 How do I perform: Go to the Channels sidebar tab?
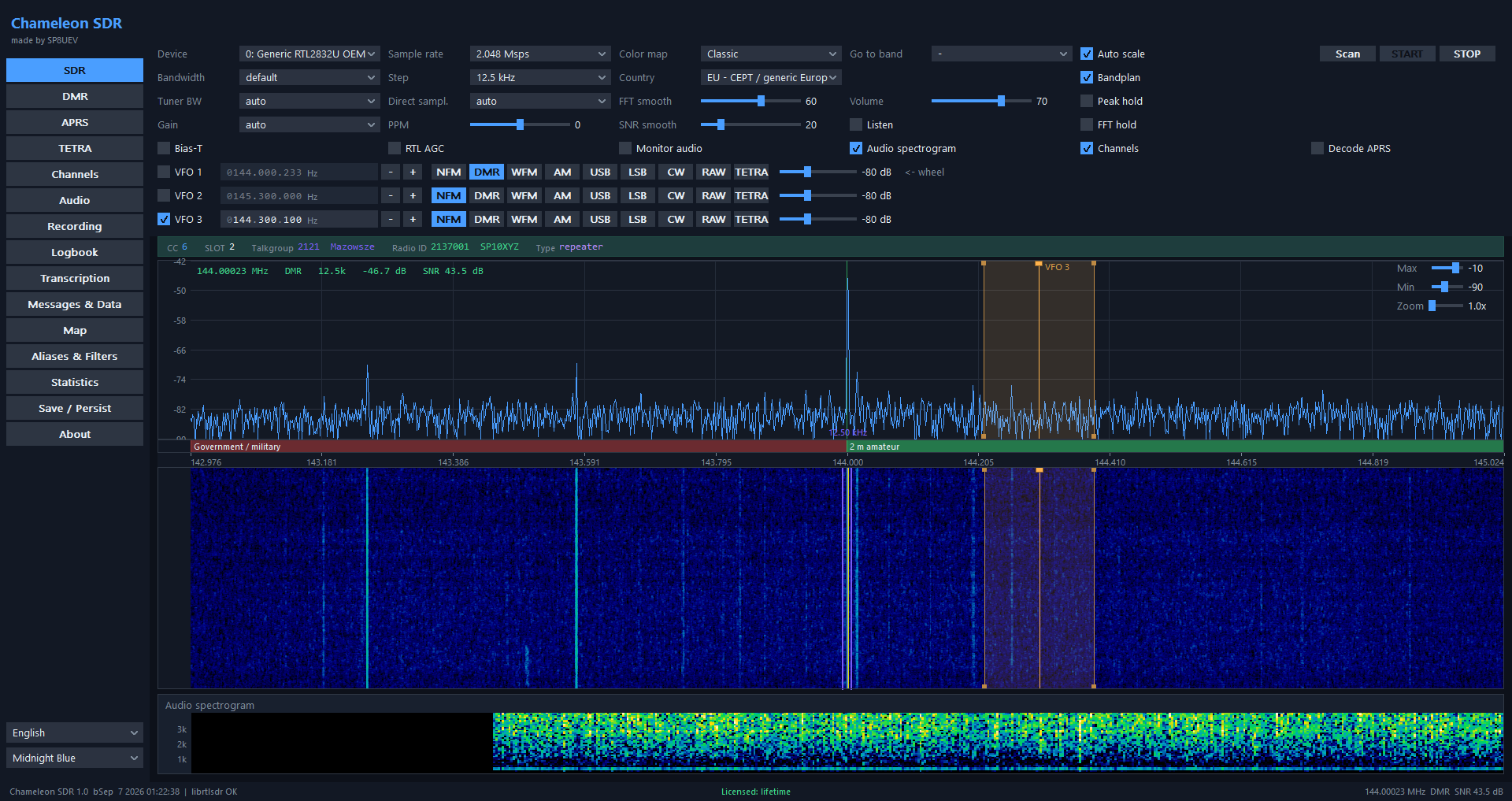pyautogui.click(x=75, y=174)
